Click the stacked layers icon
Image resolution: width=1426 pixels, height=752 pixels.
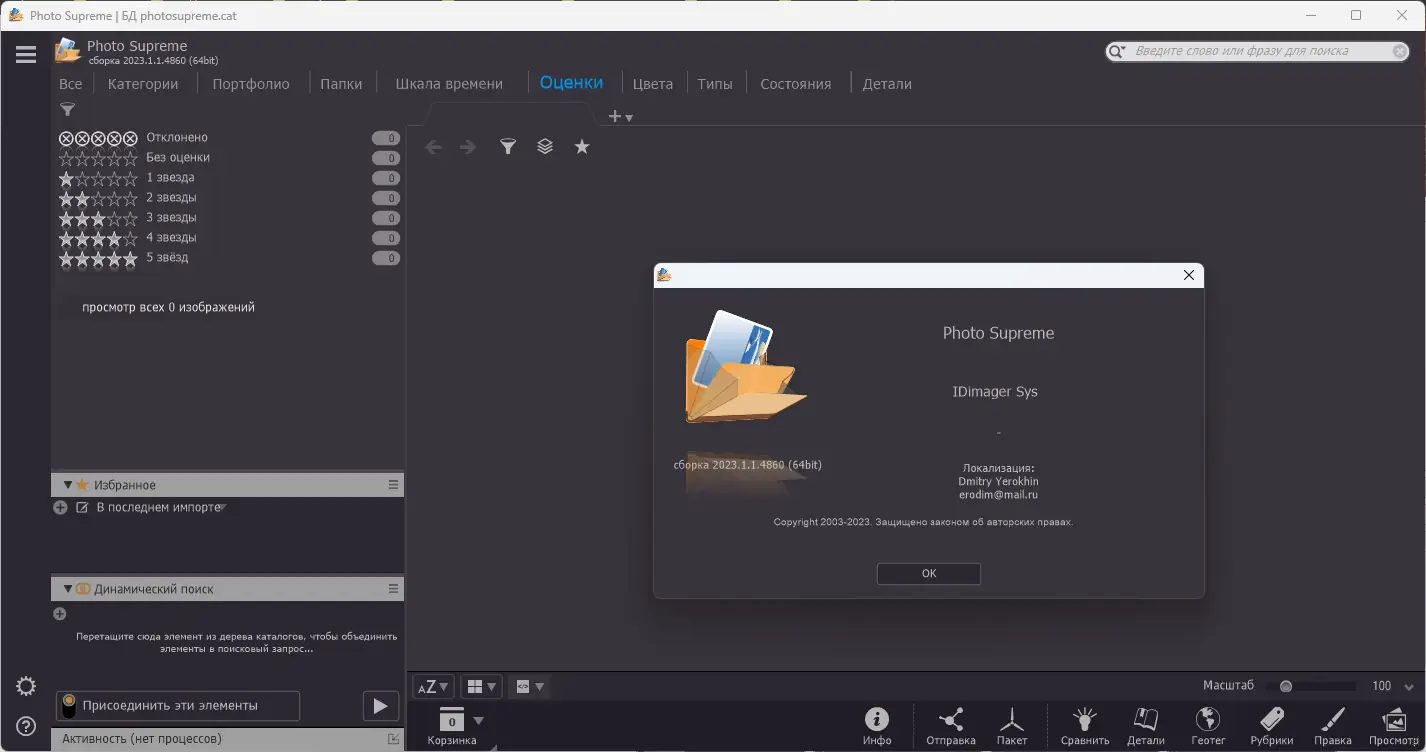[x=545, y=147]
